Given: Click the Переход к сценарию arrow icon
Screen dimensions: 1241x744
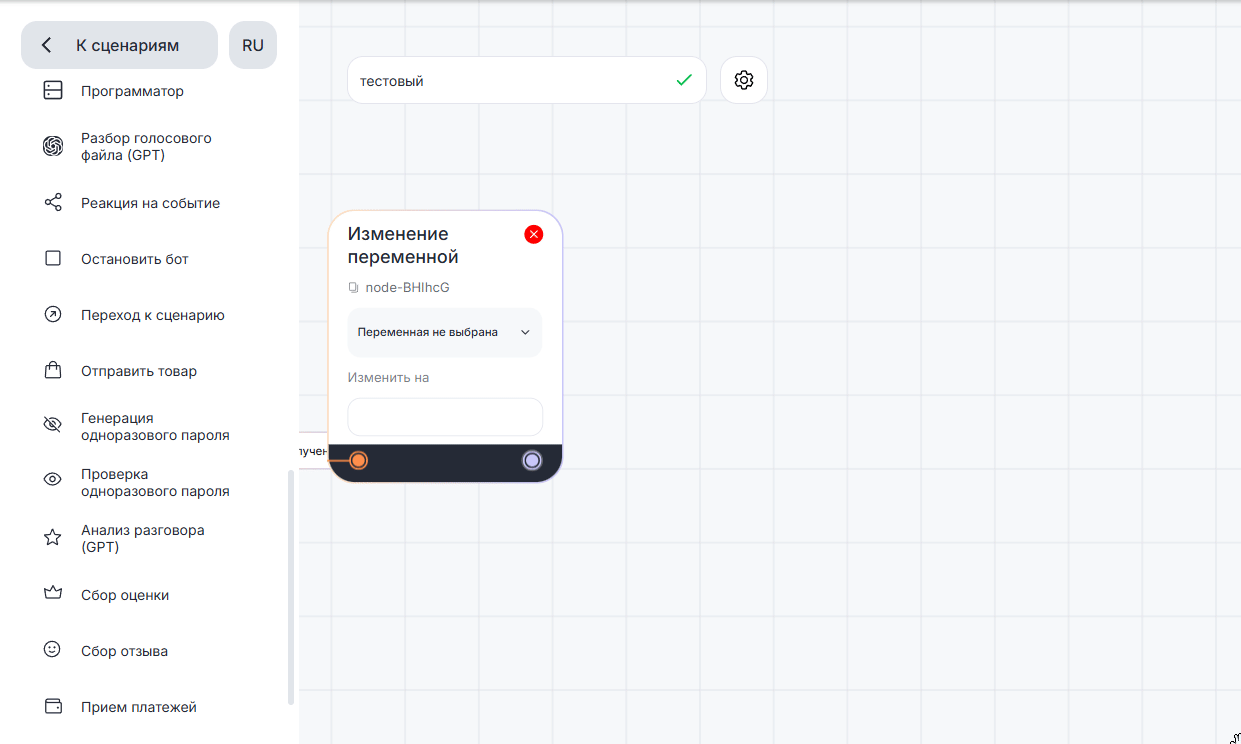Looking at the screenshot, I should point(53,315).
